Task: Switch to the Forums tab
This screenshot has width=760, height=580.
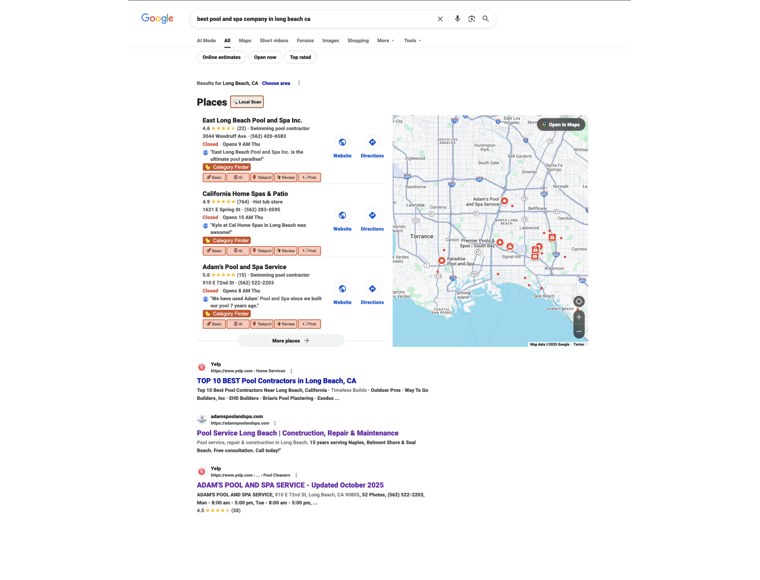Action: click(305, 41)
